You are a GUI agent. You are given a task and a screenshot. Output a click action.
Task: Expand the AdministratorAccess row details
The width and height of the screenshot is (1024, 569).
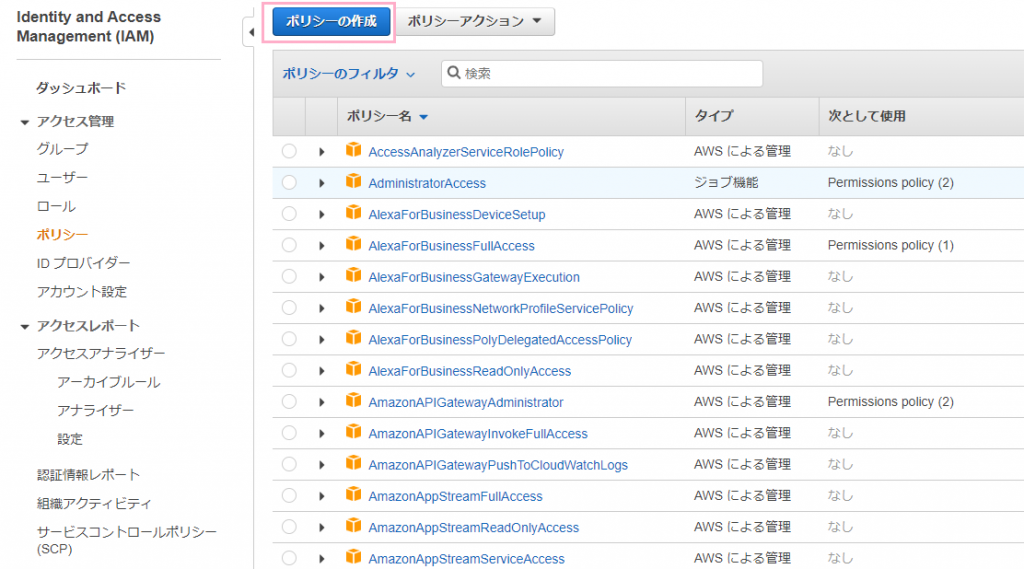coord(321,183)
